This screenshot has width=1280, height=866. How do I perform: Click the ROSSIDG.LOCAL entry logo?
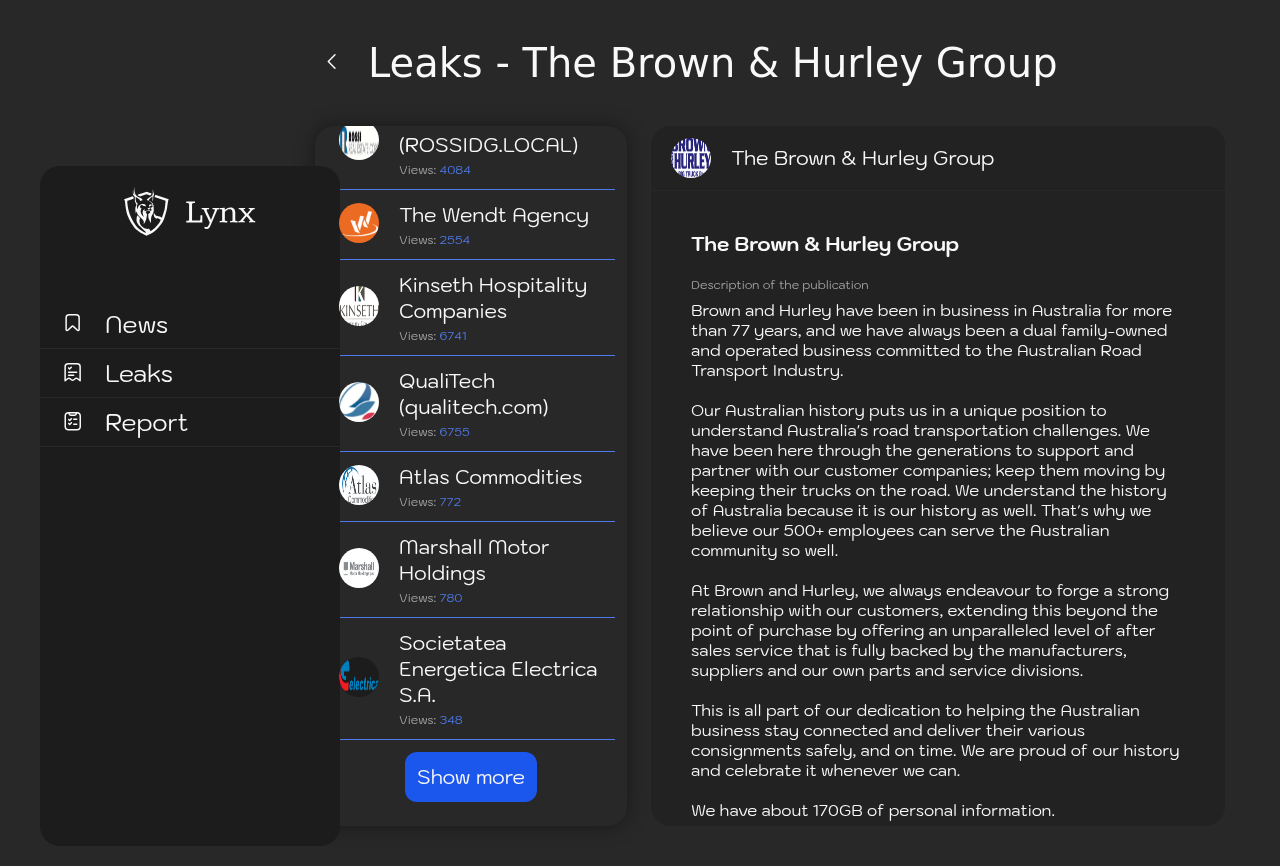point(359,142)
